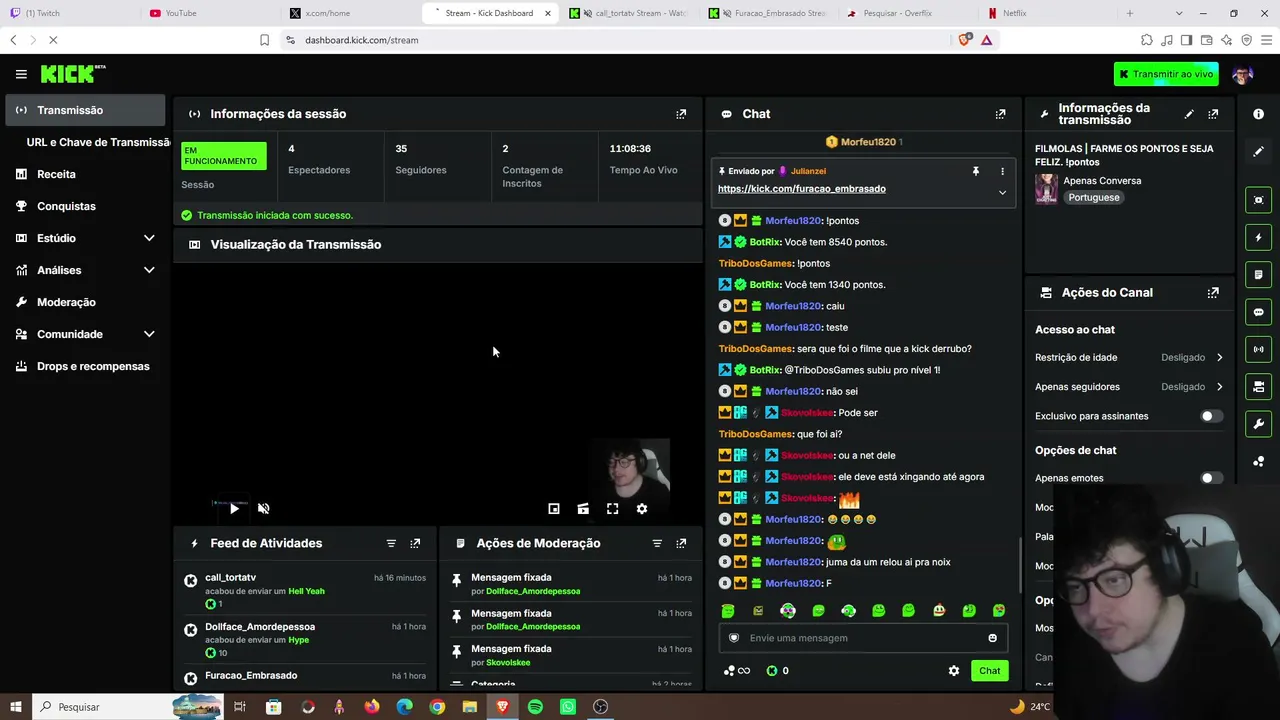Filter the Ações de Moderação list
The height and width of the screenshot is (720, 1280).
click(x=657, y=543)
